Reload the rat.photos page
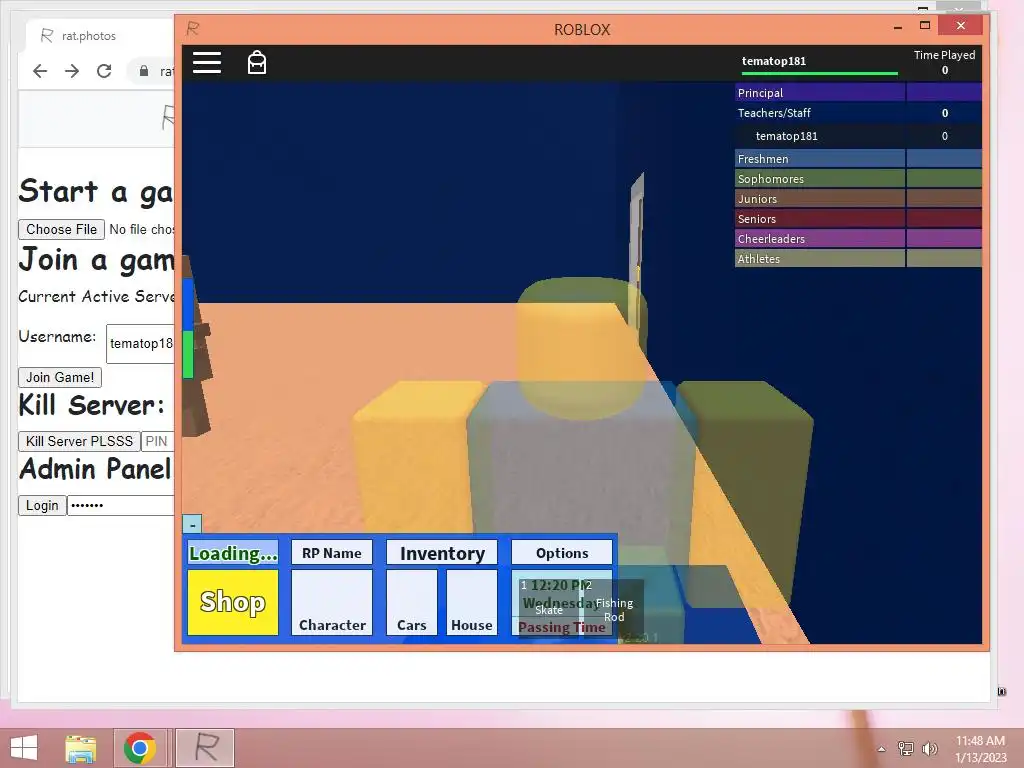The width and height of the screenshot is (1024, 768). coord(104,71)
